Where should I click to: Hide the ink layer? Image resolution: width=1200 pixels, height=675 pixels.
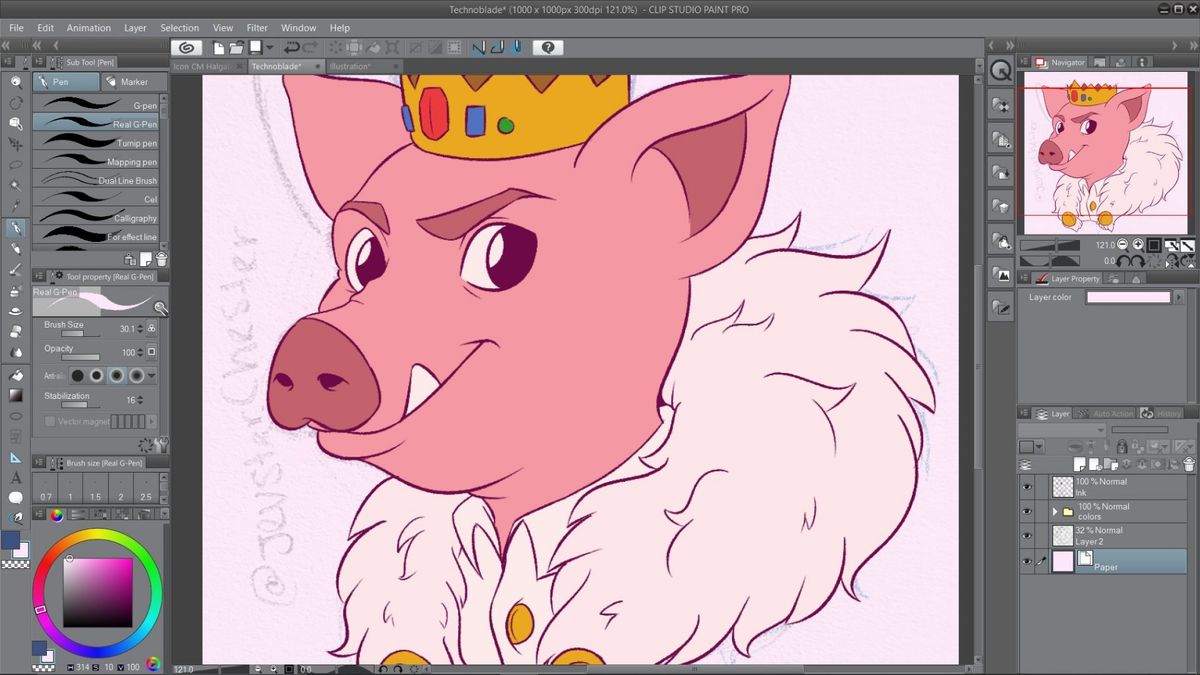coord(1026,487)
